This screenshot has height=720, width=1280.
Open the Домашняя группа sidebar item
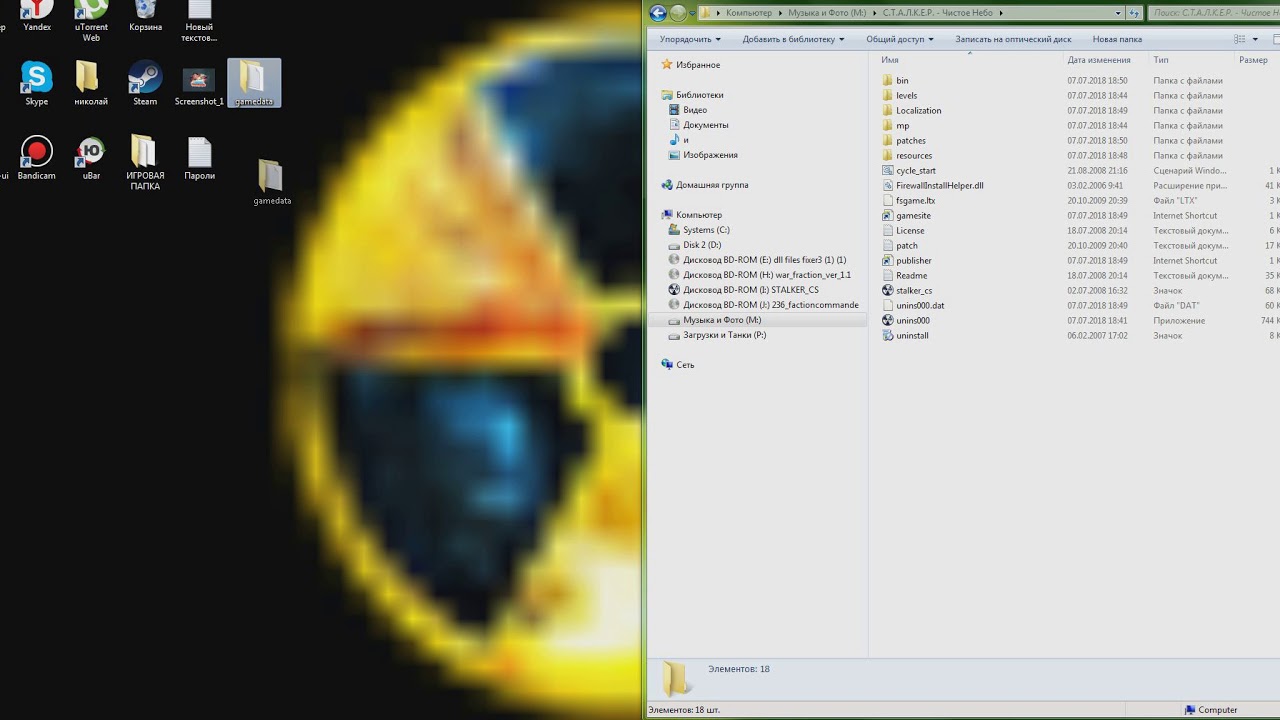705,185
